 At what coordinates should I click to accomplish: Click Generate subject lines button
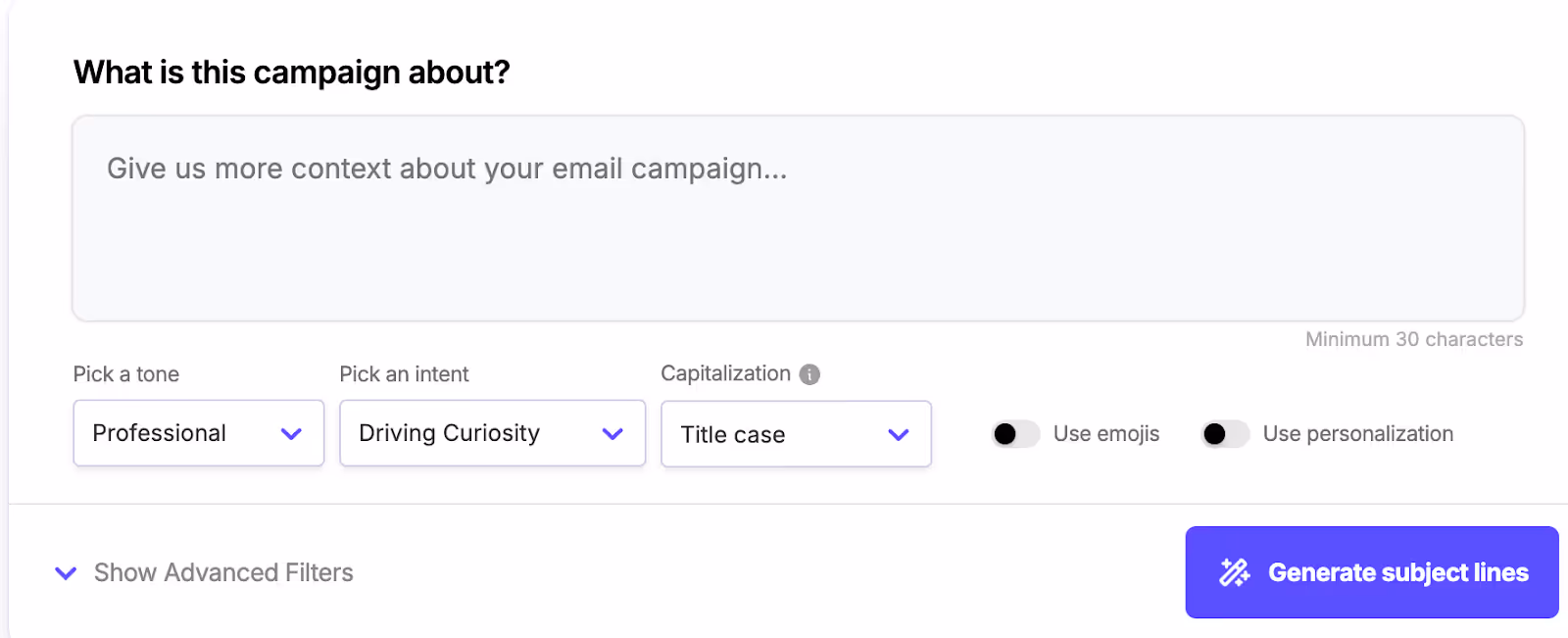[1372, 572]
